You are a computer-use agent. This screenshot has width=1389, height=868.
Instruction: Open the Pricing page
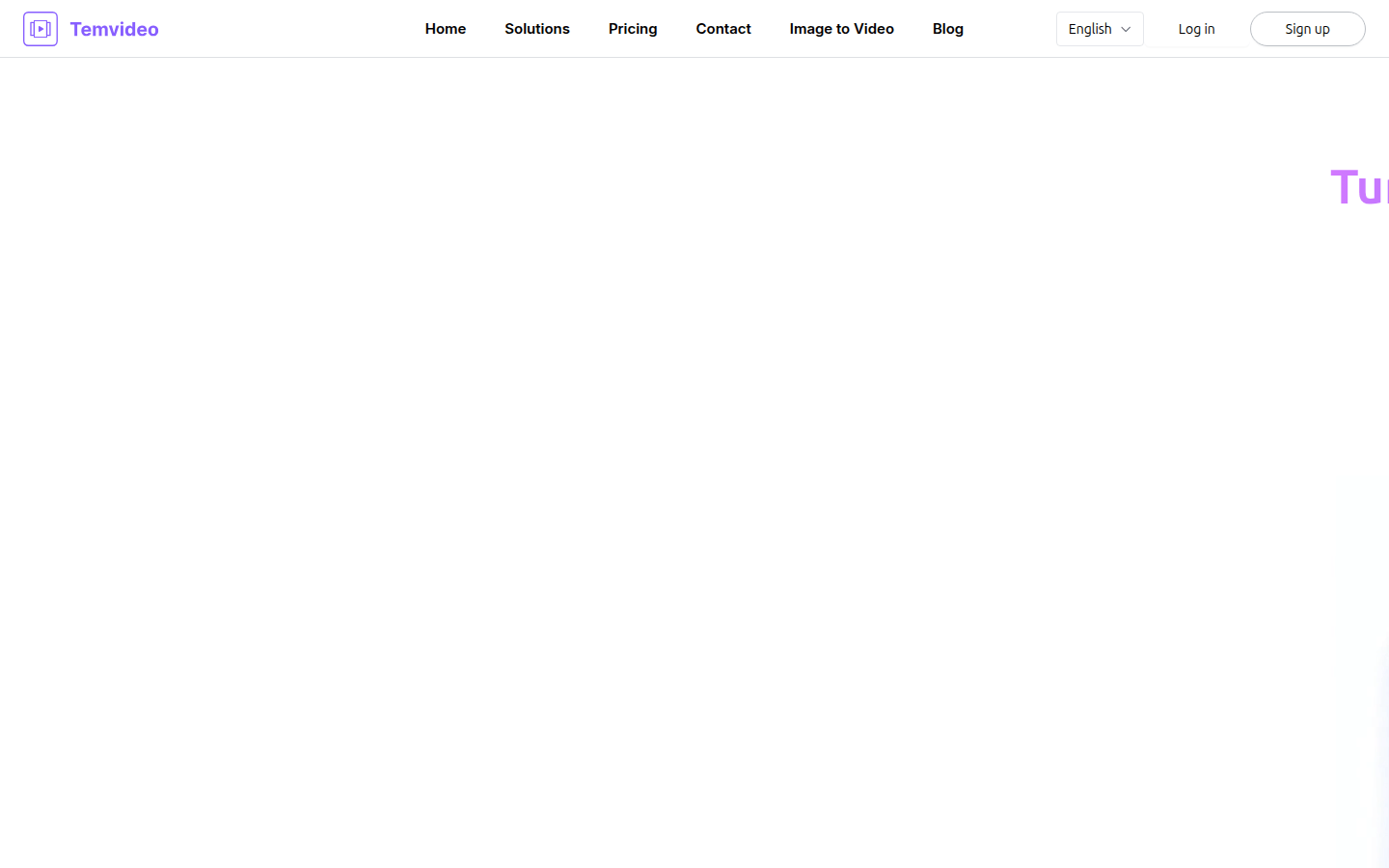633,29
